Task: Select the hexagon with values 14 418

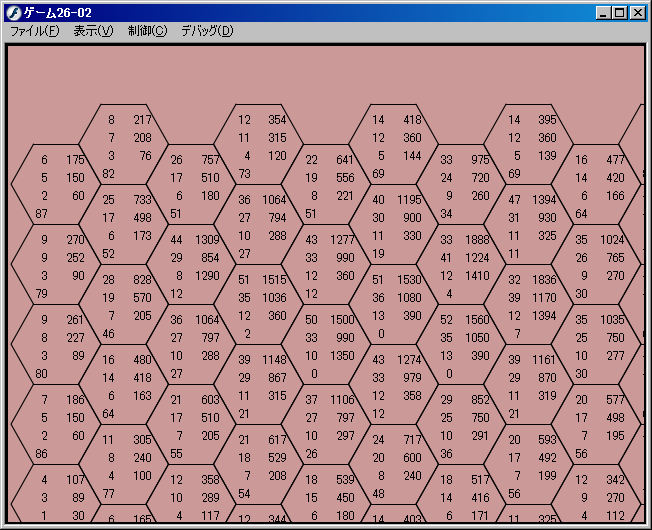Action: [x=393, y=144]
